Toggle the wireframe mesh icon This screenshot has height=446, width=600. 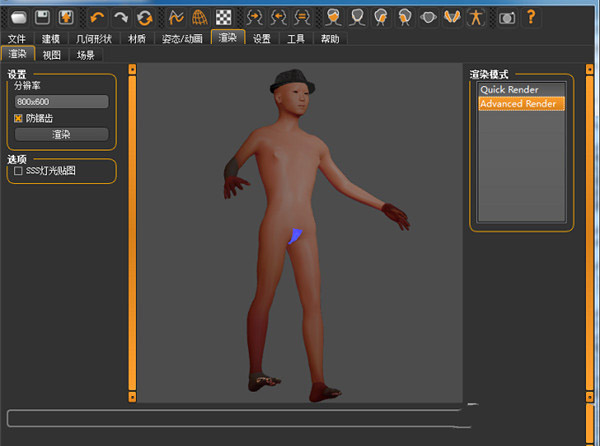tap(201, 17)
